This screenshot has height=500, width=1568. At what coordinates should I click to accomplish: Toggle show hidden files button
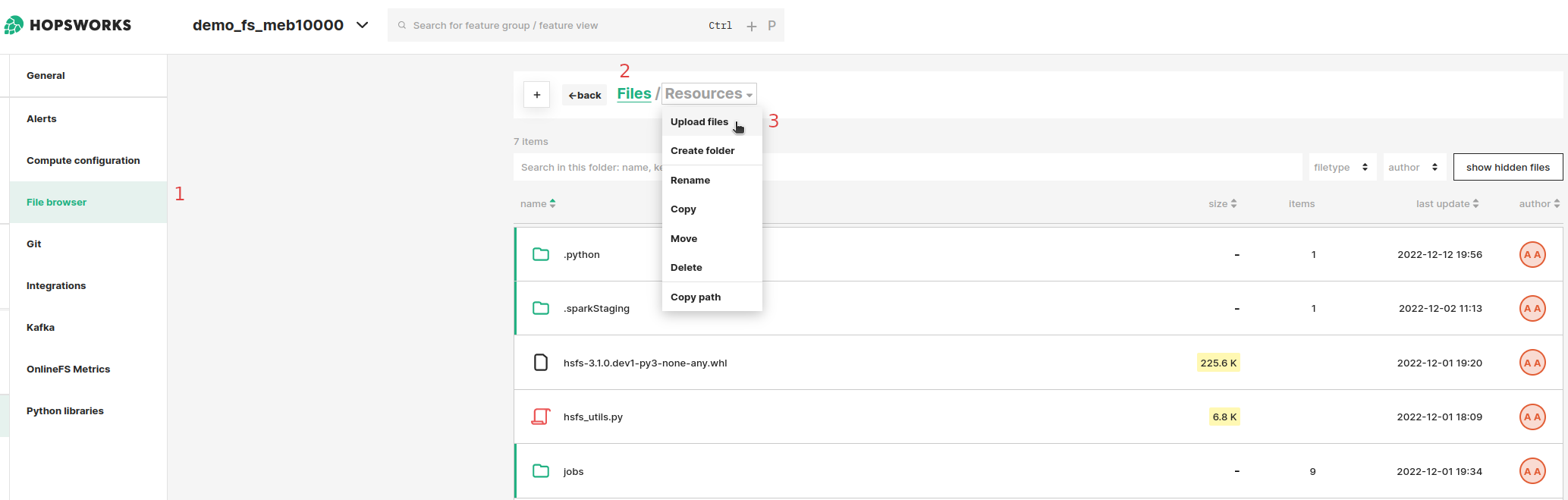[x=1507, y=167]
